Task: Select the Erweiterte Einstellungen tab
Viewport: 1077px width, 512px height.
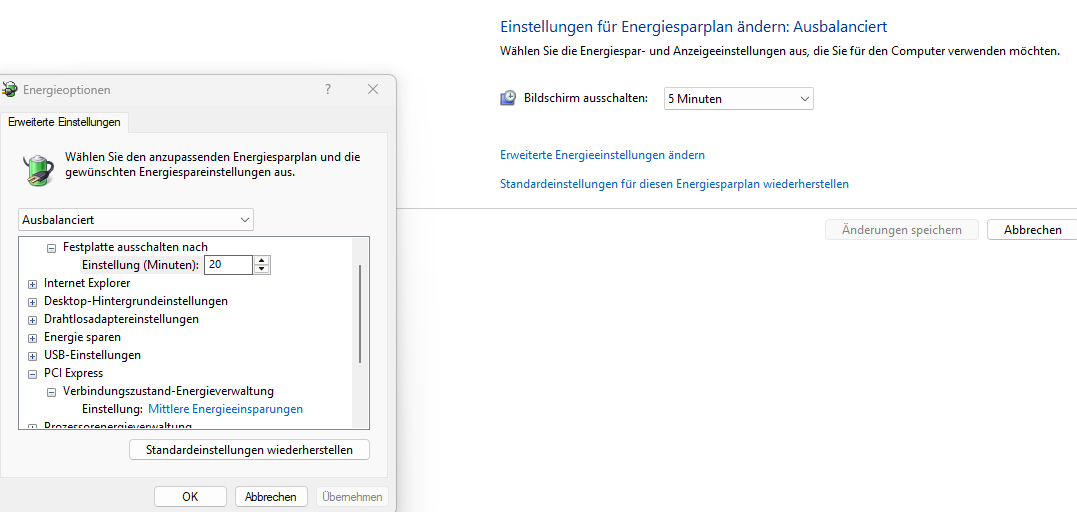Action: point(65,122)
